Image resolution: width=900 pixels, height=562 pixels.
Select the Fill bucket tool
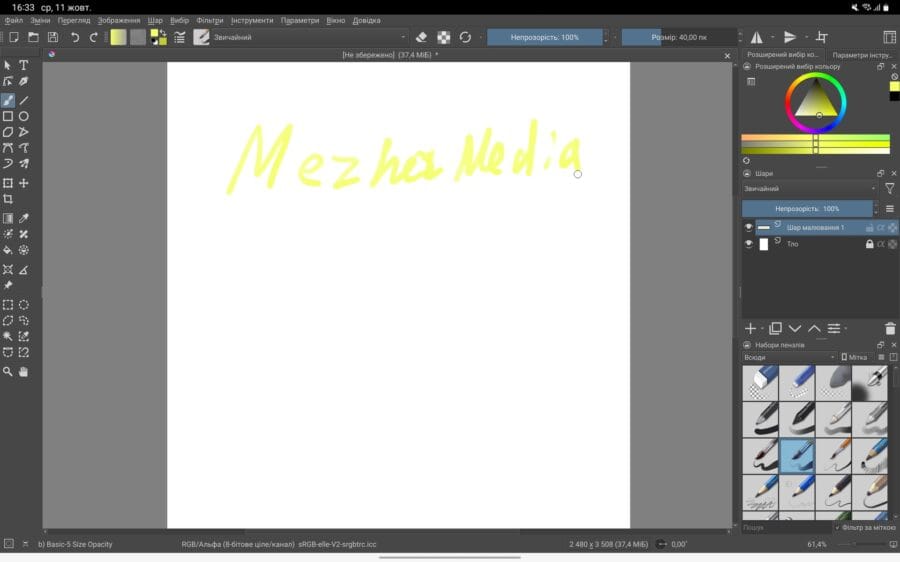[7, 250]
